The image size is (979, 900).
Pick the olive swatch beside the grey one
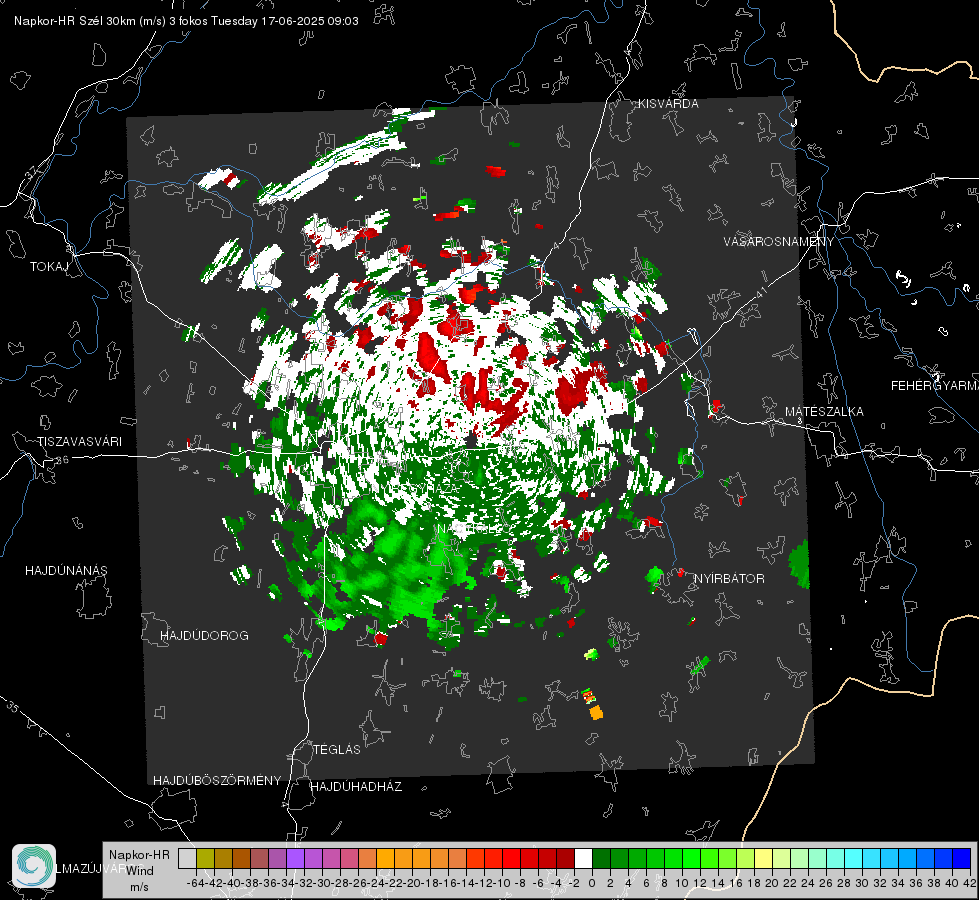205,859
